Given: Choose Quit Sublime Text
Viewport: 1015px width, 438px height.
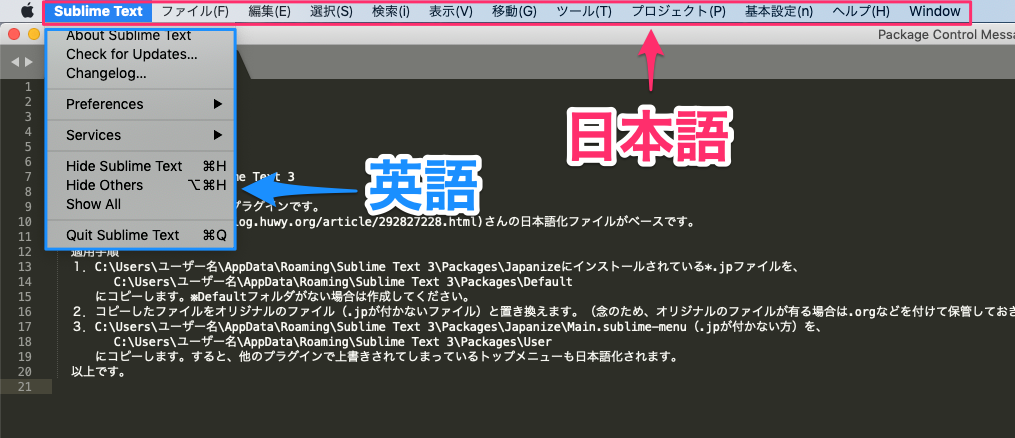Looking at the screenshot, I should click(x=140, y=235).
